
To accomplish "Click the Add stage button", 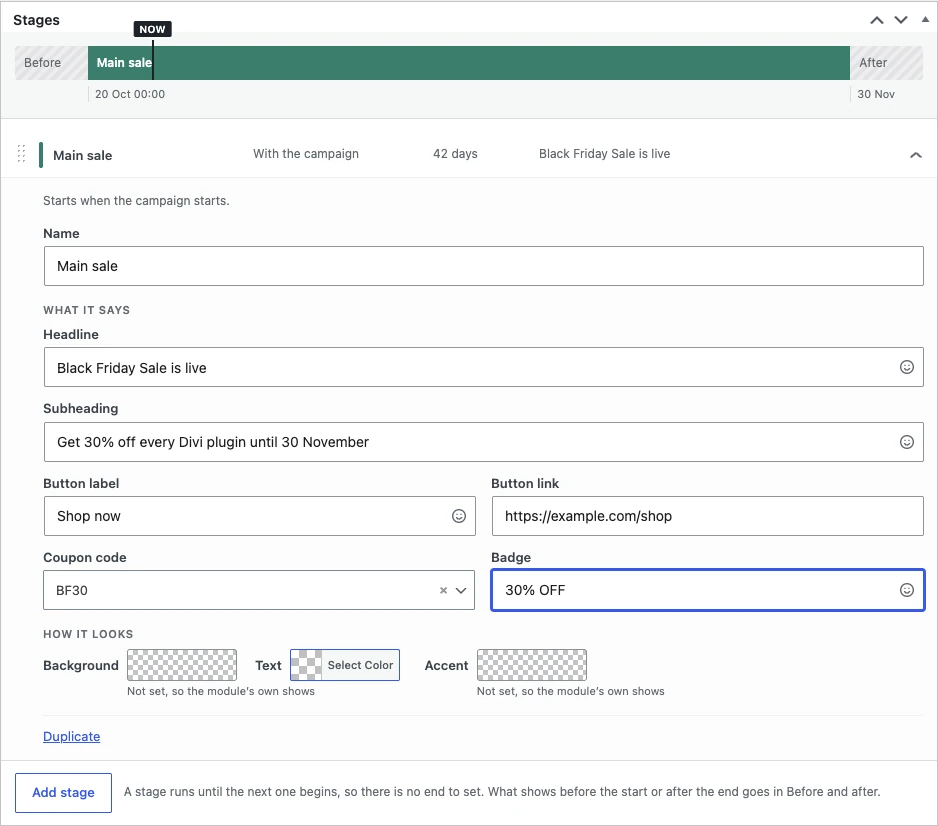I will coord(63,793).
